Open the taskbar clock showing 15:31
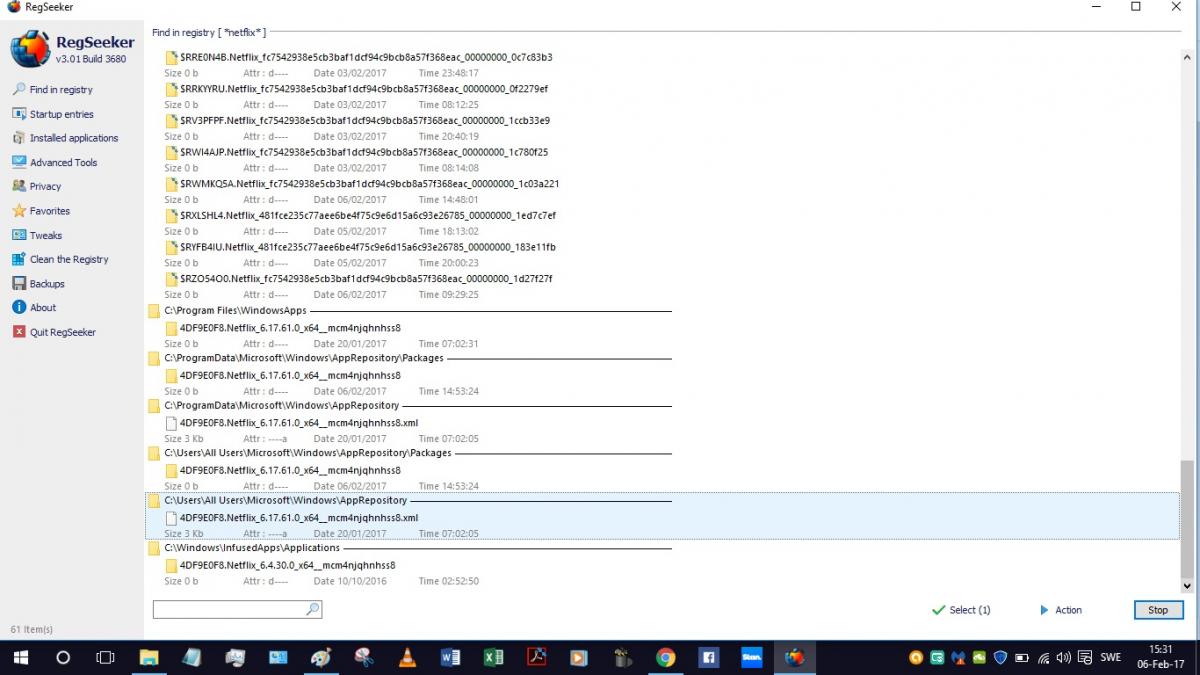The height and width of the screenshot is (675, 1200). (1161, 656)
